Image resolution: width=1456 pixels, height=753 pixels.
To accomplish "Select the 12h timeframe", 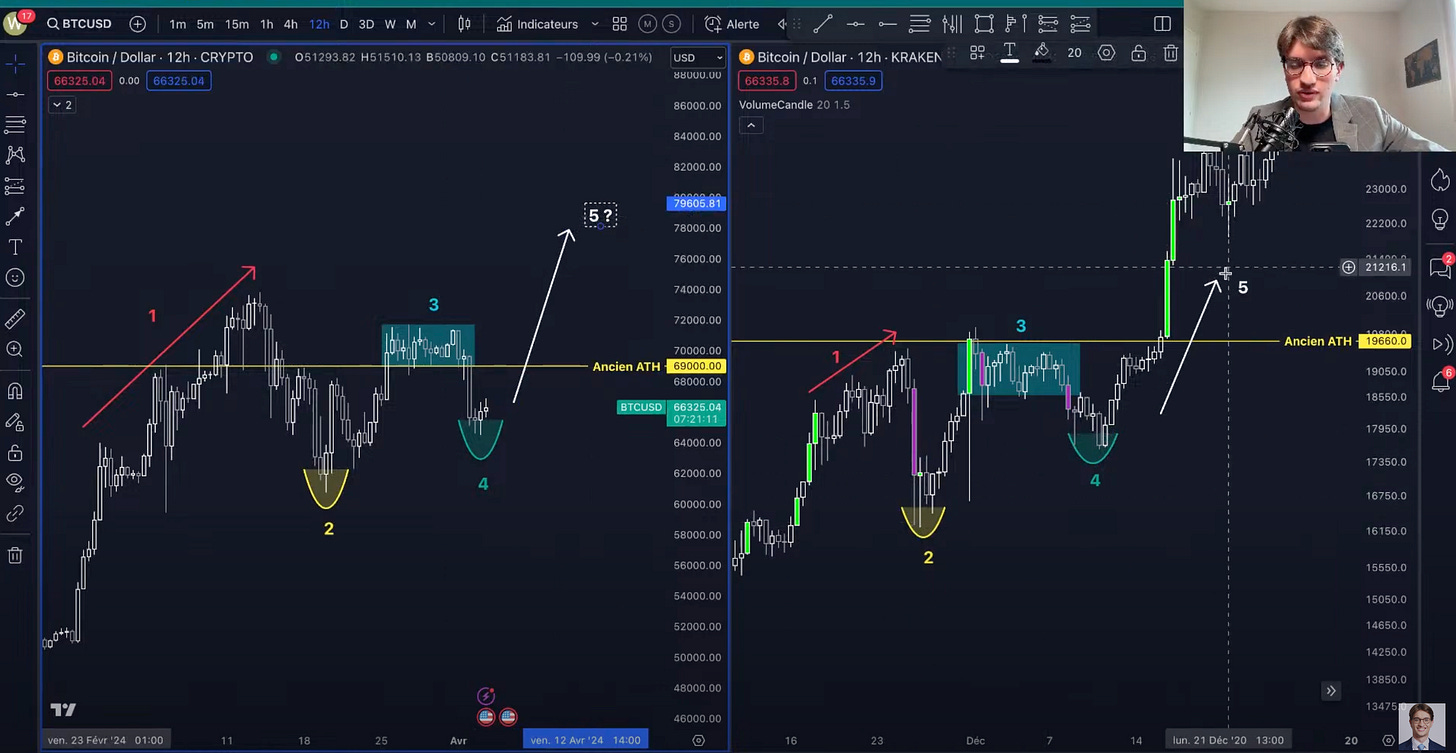I will pos(319,24).
